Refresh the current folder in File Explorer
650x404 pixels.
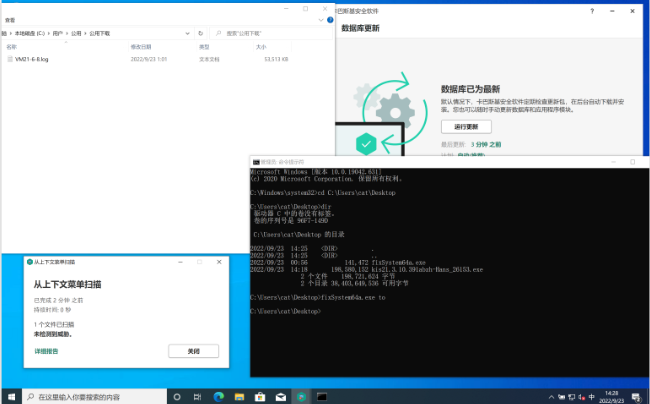pyautogui.click(x=201, y=33)
